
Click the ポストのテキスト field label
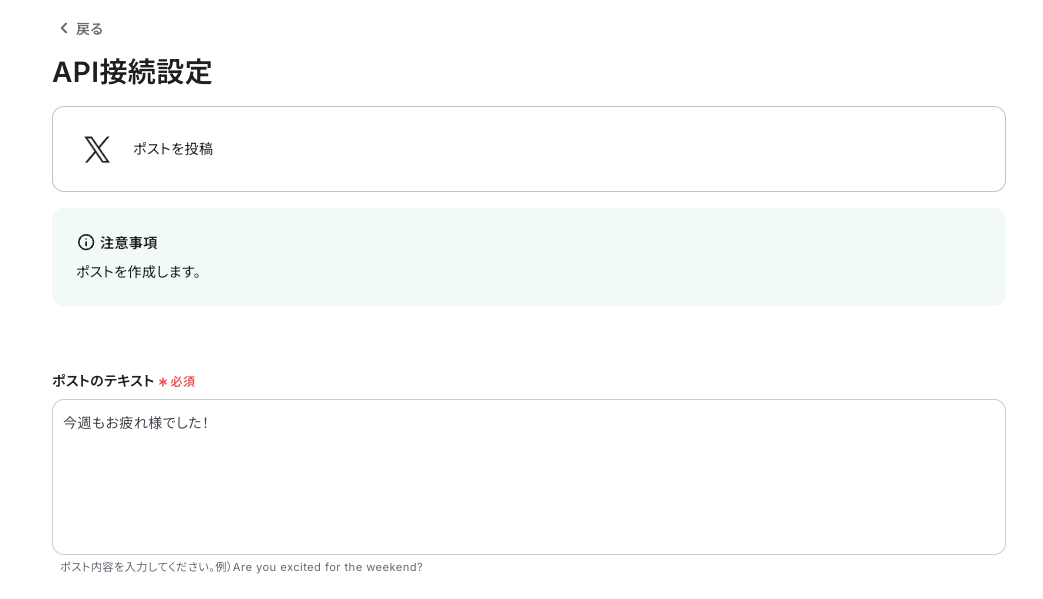coord(103,381)
